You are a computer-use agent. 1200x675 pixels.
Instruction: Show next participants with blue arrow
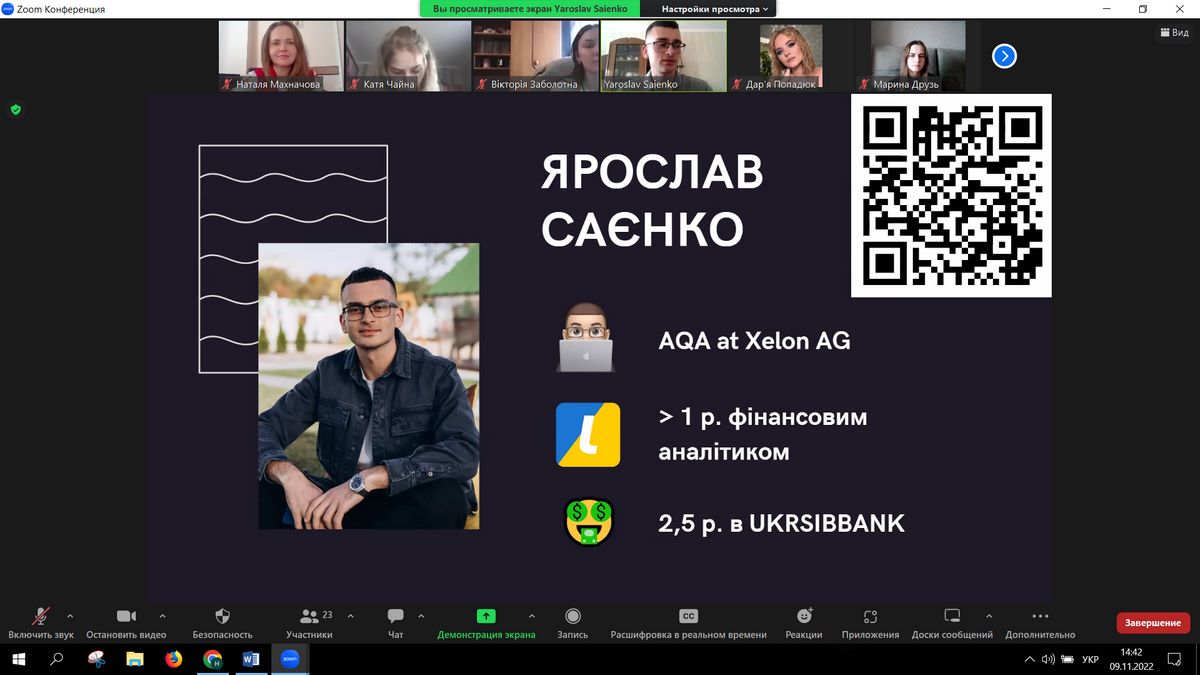(1004, 56)
